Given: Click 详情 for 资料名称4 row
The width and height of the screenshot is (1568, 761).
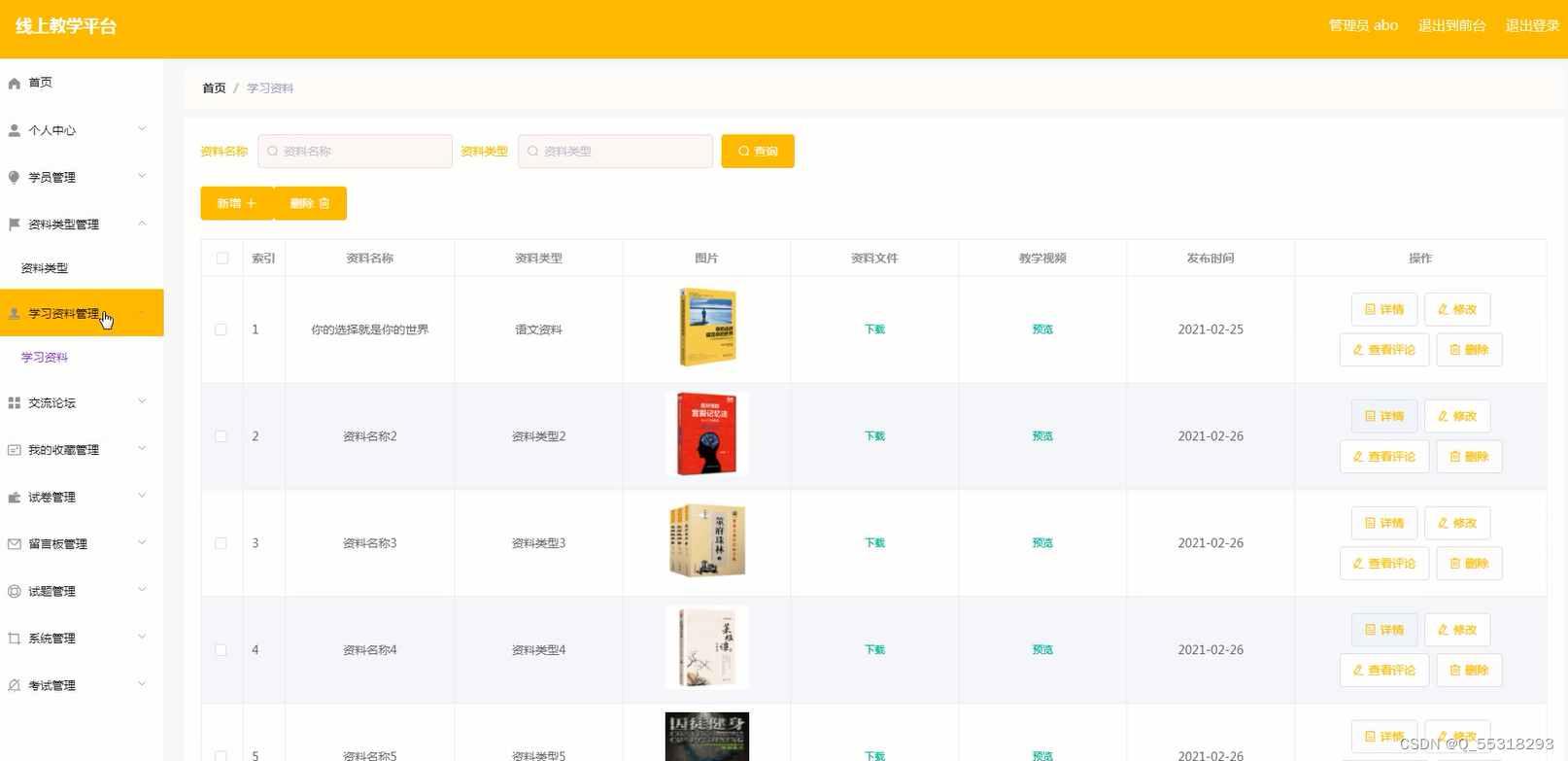Looking at the screenshot, I should 1384,630.
